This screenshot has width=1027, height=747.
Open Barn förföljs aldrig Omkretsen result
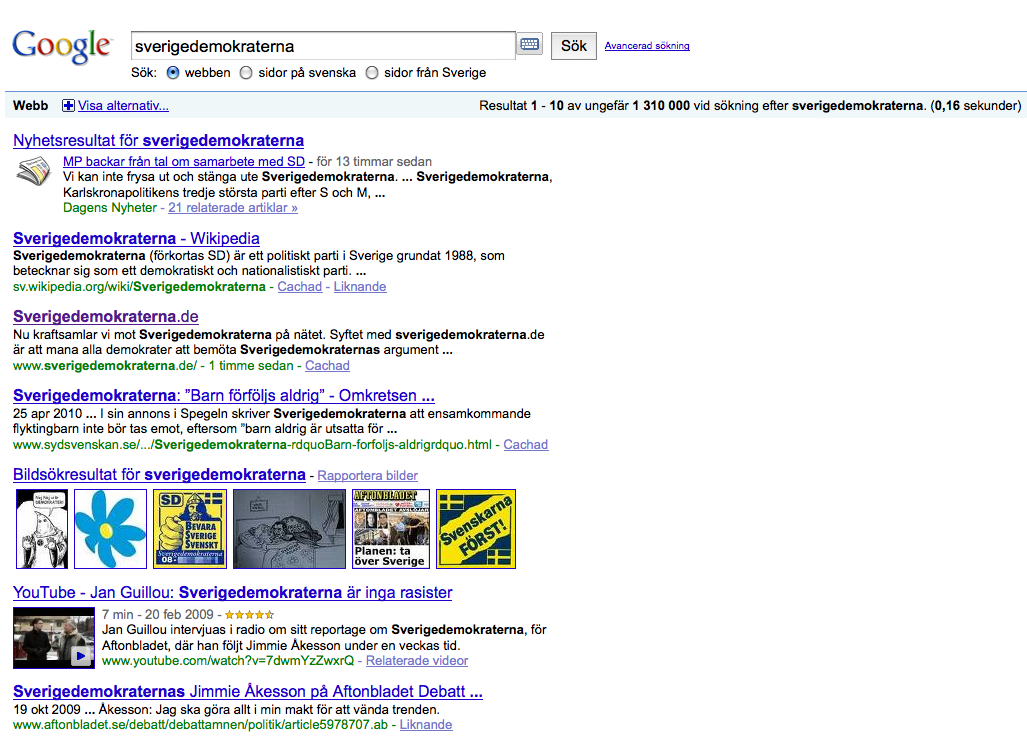pos(224,395)
